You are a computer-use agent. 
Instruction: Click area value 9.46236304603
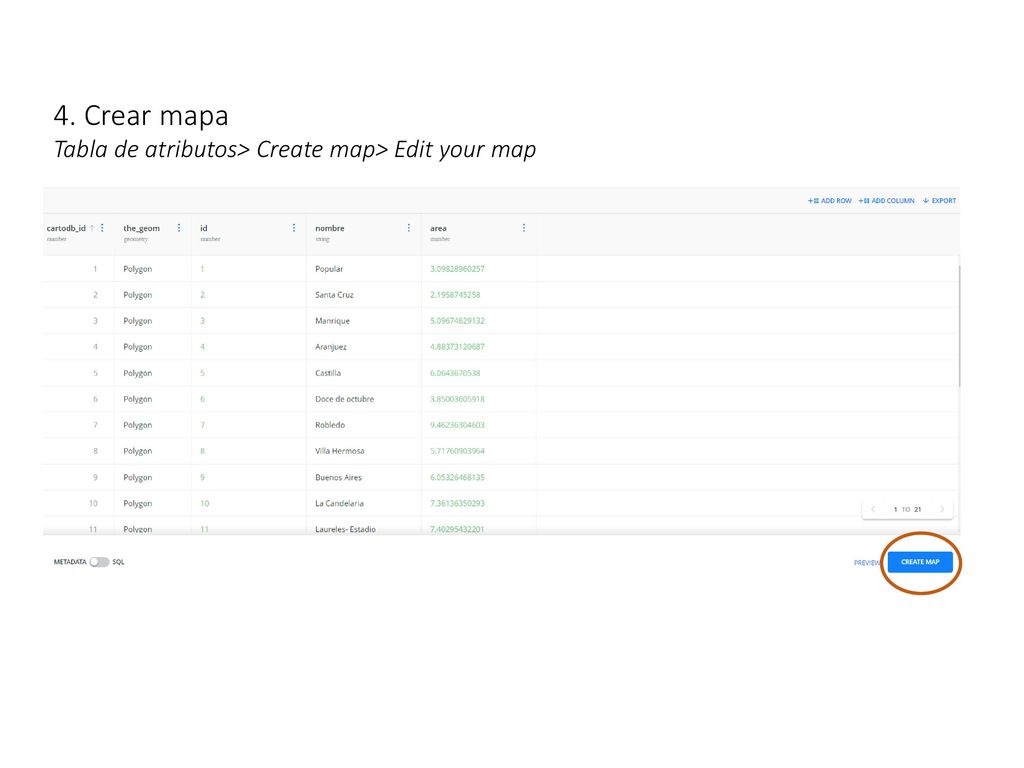click(457, 425)
